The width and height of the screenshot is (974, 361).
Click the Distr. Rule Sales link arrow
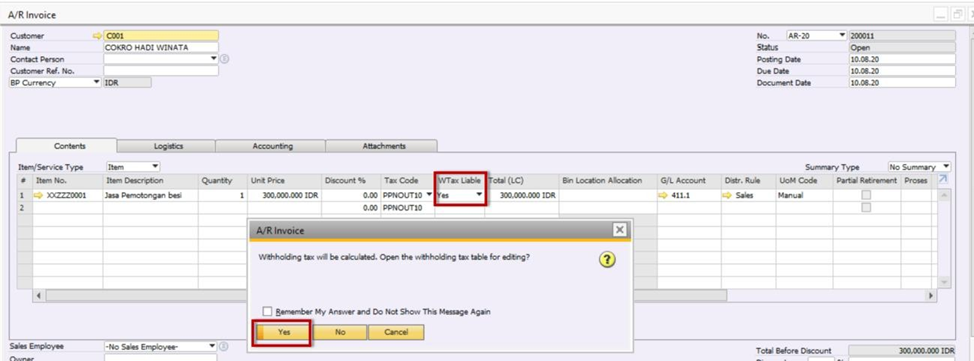727,195
